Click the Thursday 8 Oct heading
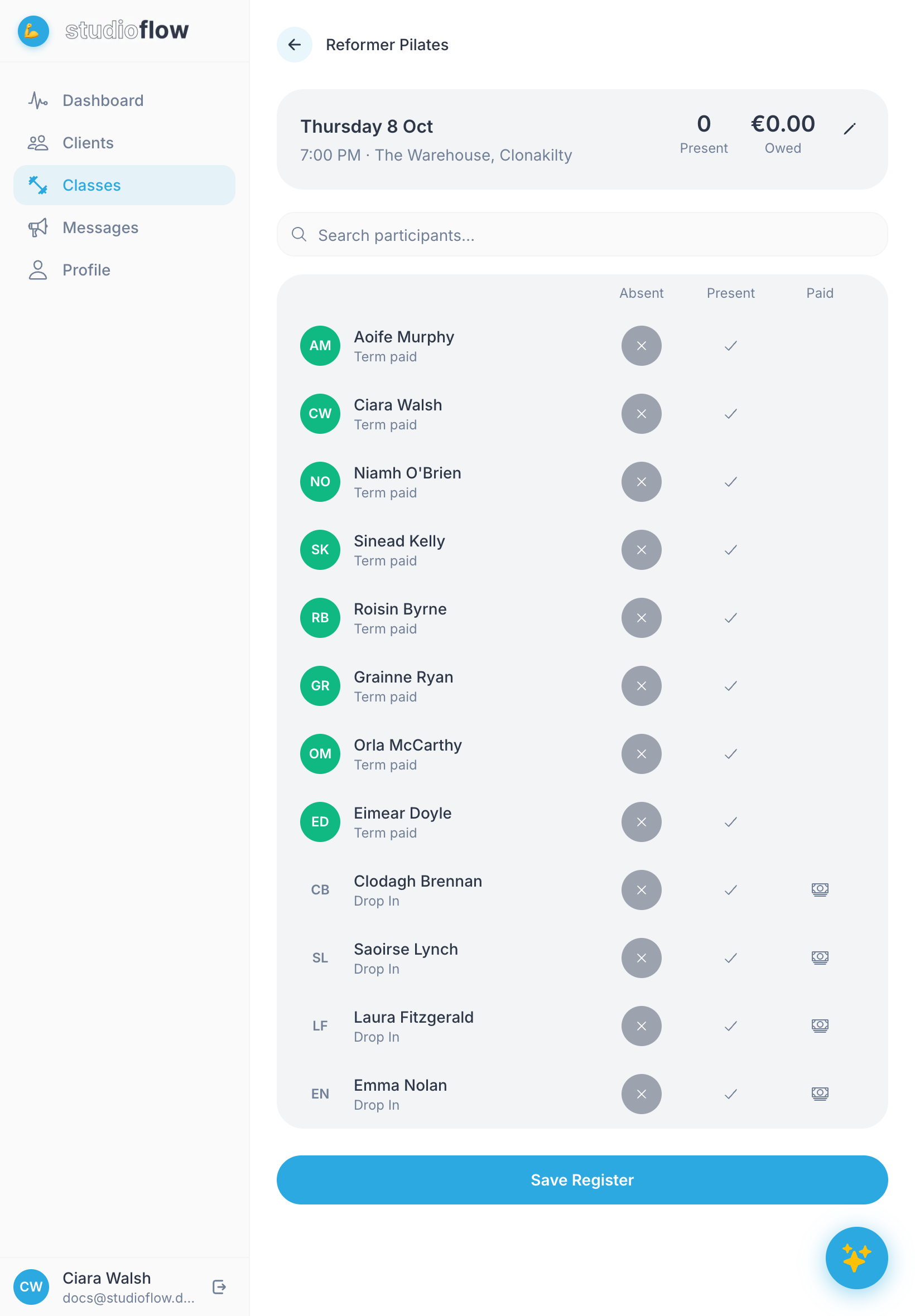Screen dimensions: 915x1316 (367, 126)
